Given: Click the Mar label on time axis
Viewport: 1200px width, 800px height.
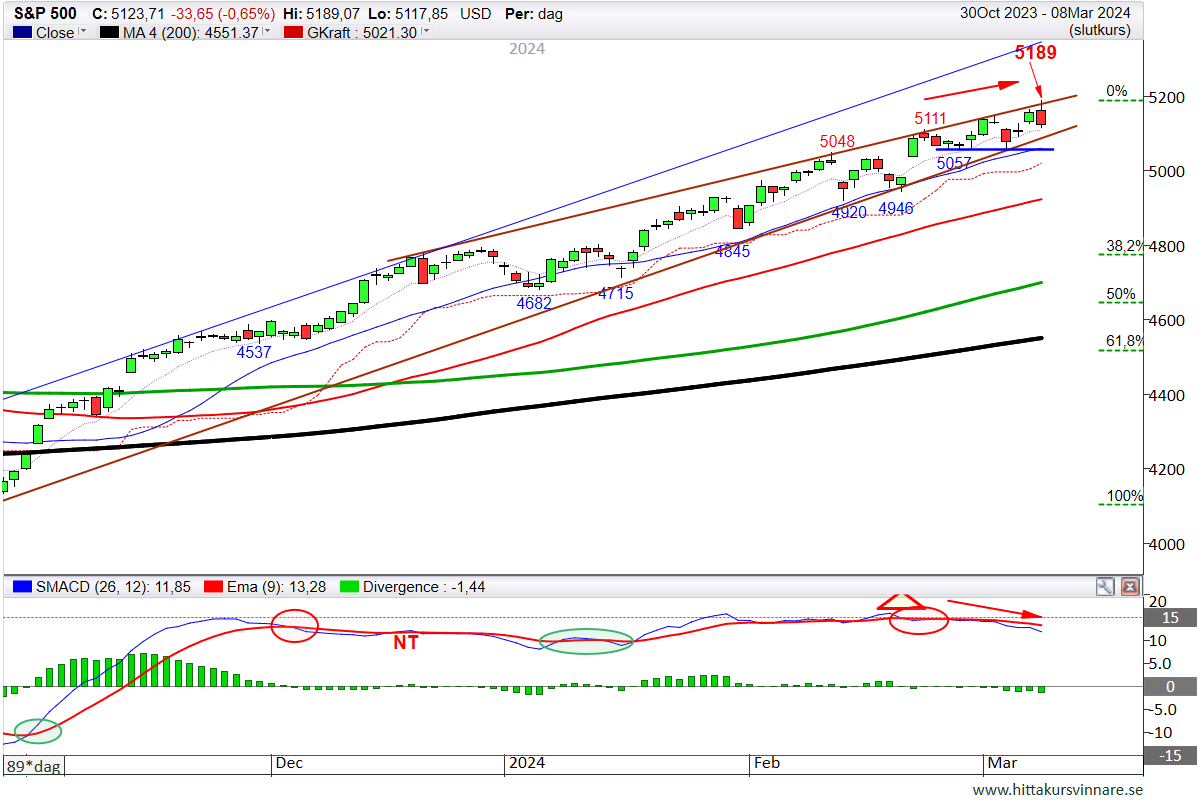Looking at the screenshot, I should 1002,763.
